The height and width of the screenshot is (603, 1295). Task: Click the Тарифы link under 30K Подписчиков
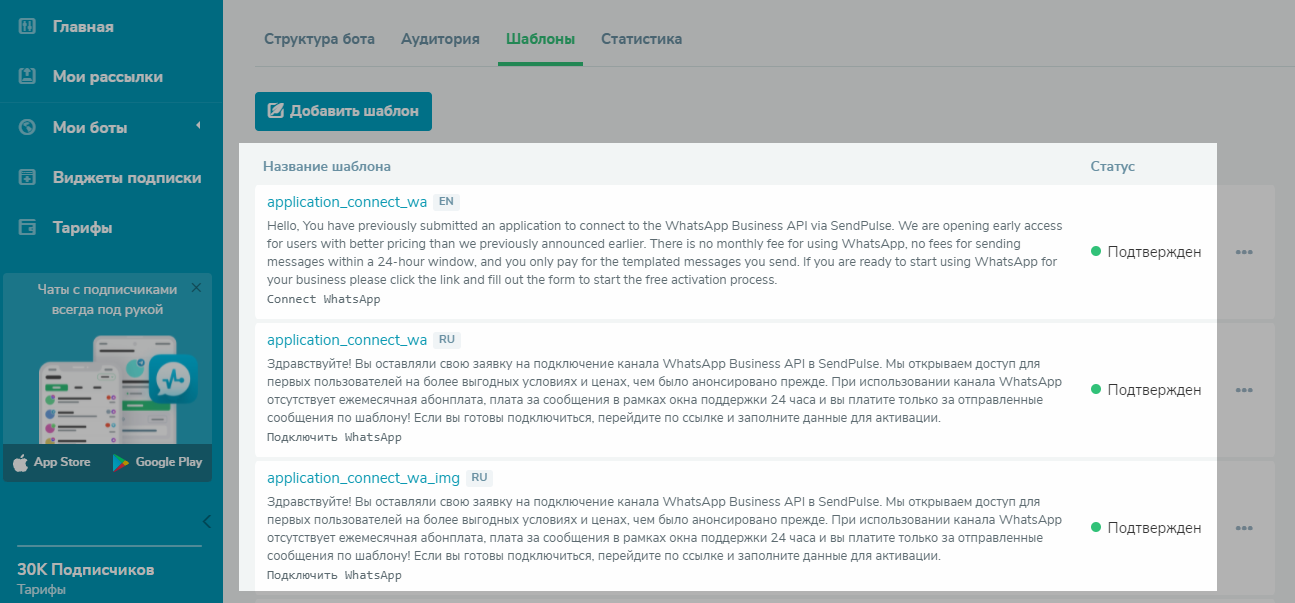click(x=41, y=590)
